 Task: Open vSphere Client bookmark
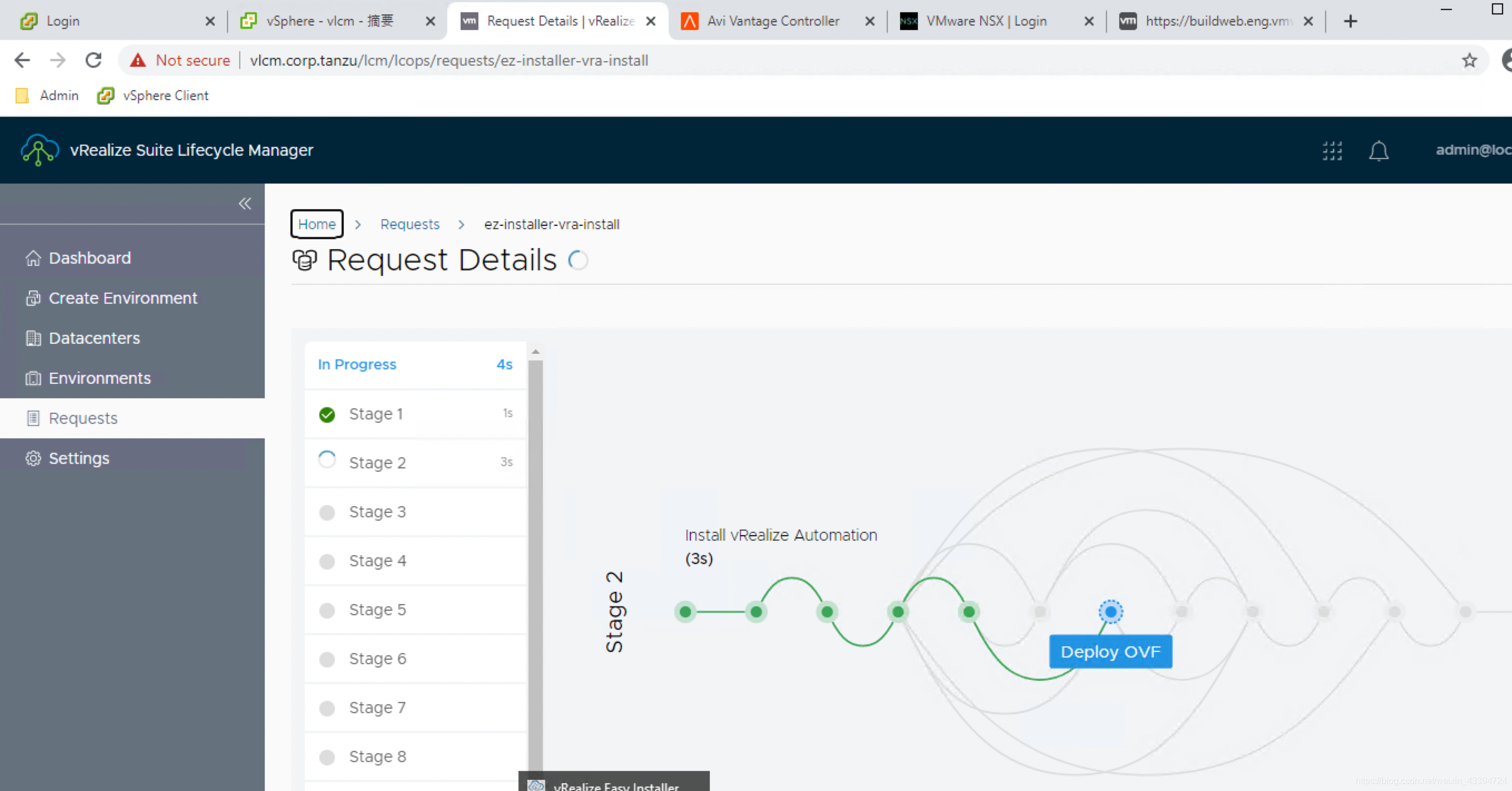(x=153, y=96)
